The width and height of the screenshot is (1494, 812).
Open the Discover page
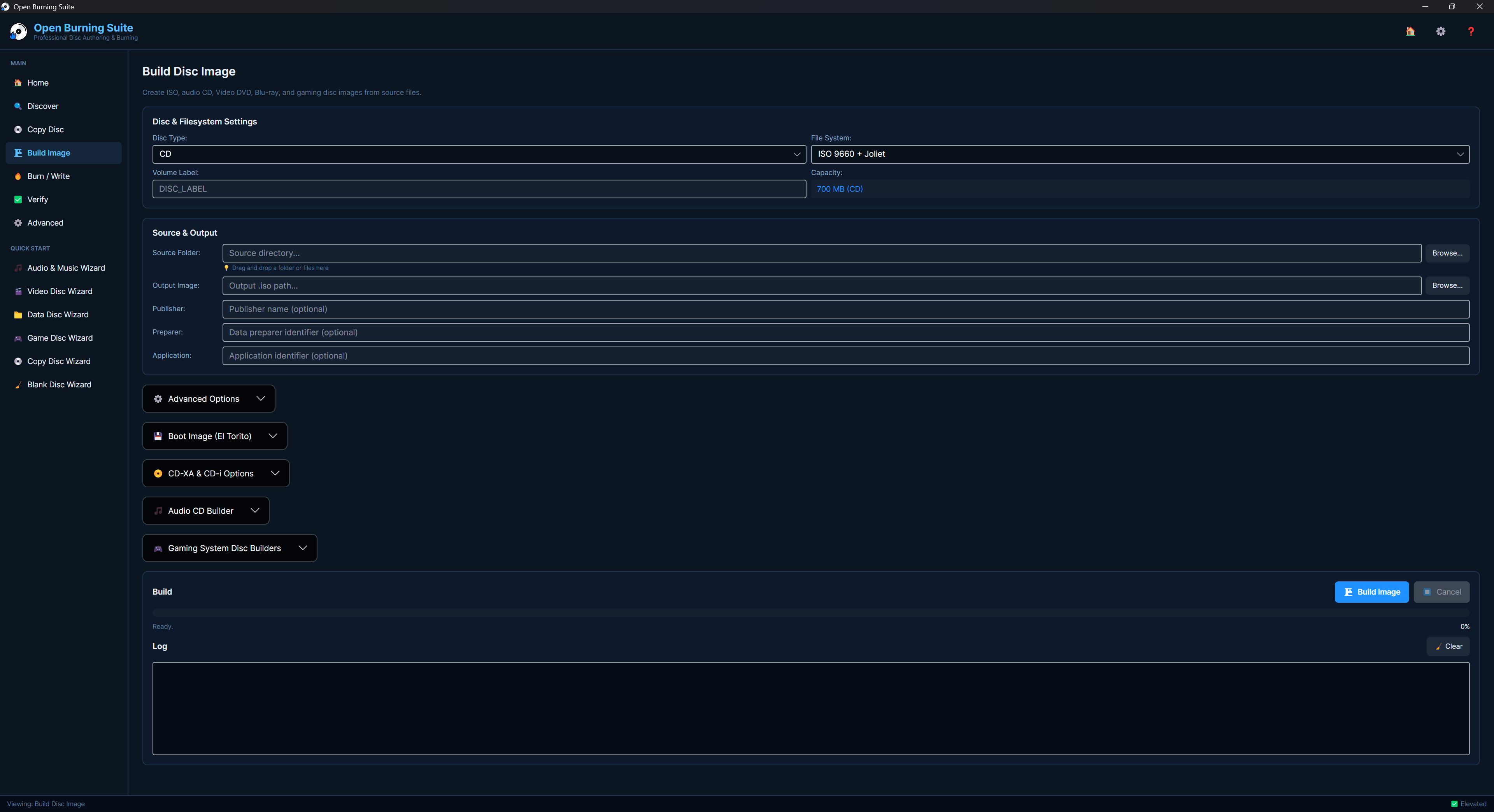64,106
